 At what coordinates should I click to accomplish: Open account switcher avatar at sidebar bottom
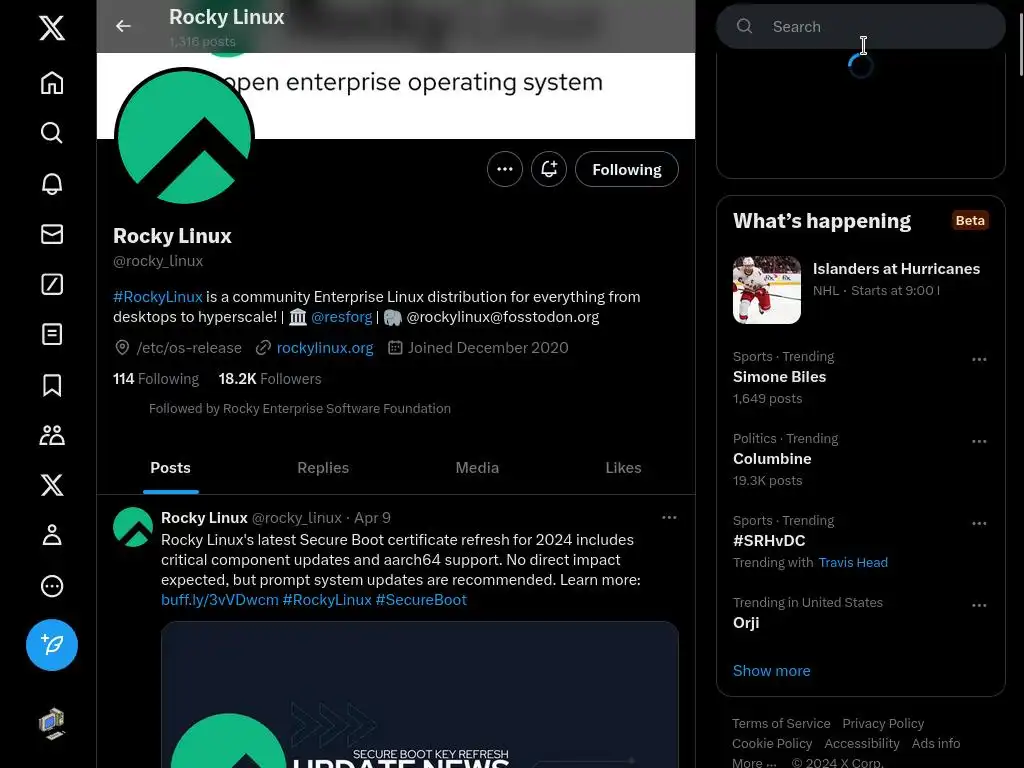tap(52, 724)
